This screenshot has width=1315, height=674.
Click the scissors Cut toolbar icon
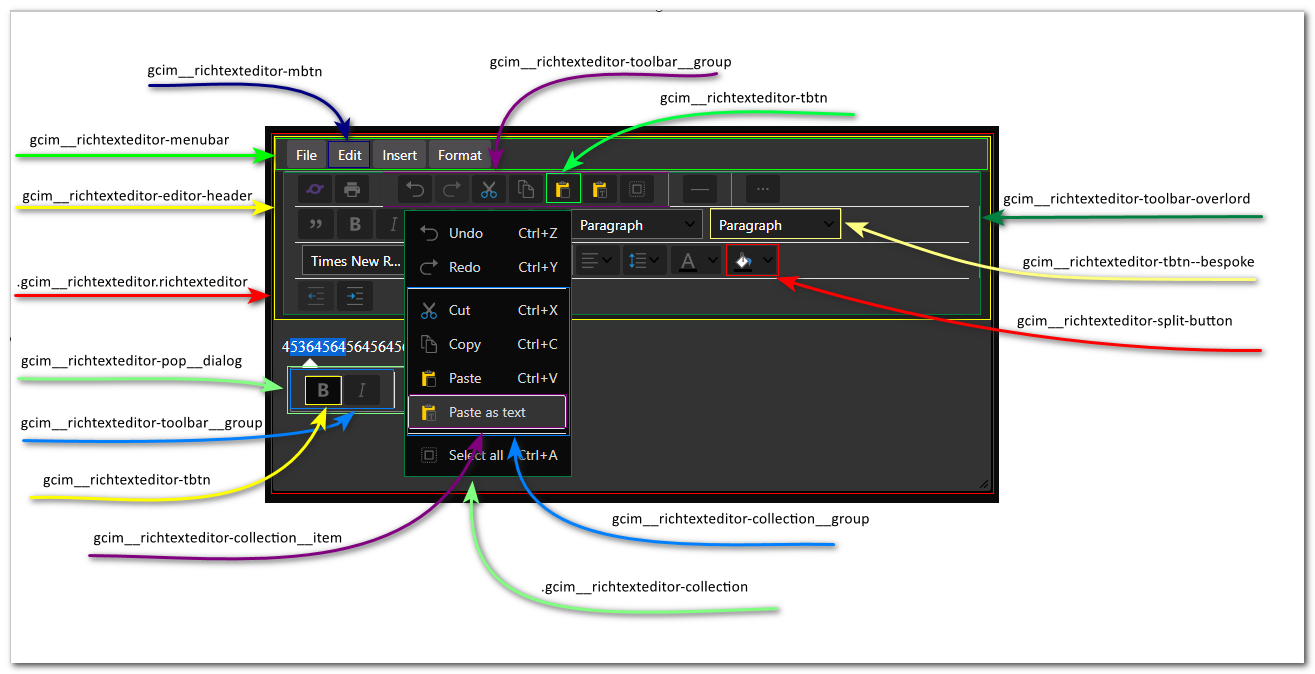point(488,189)
